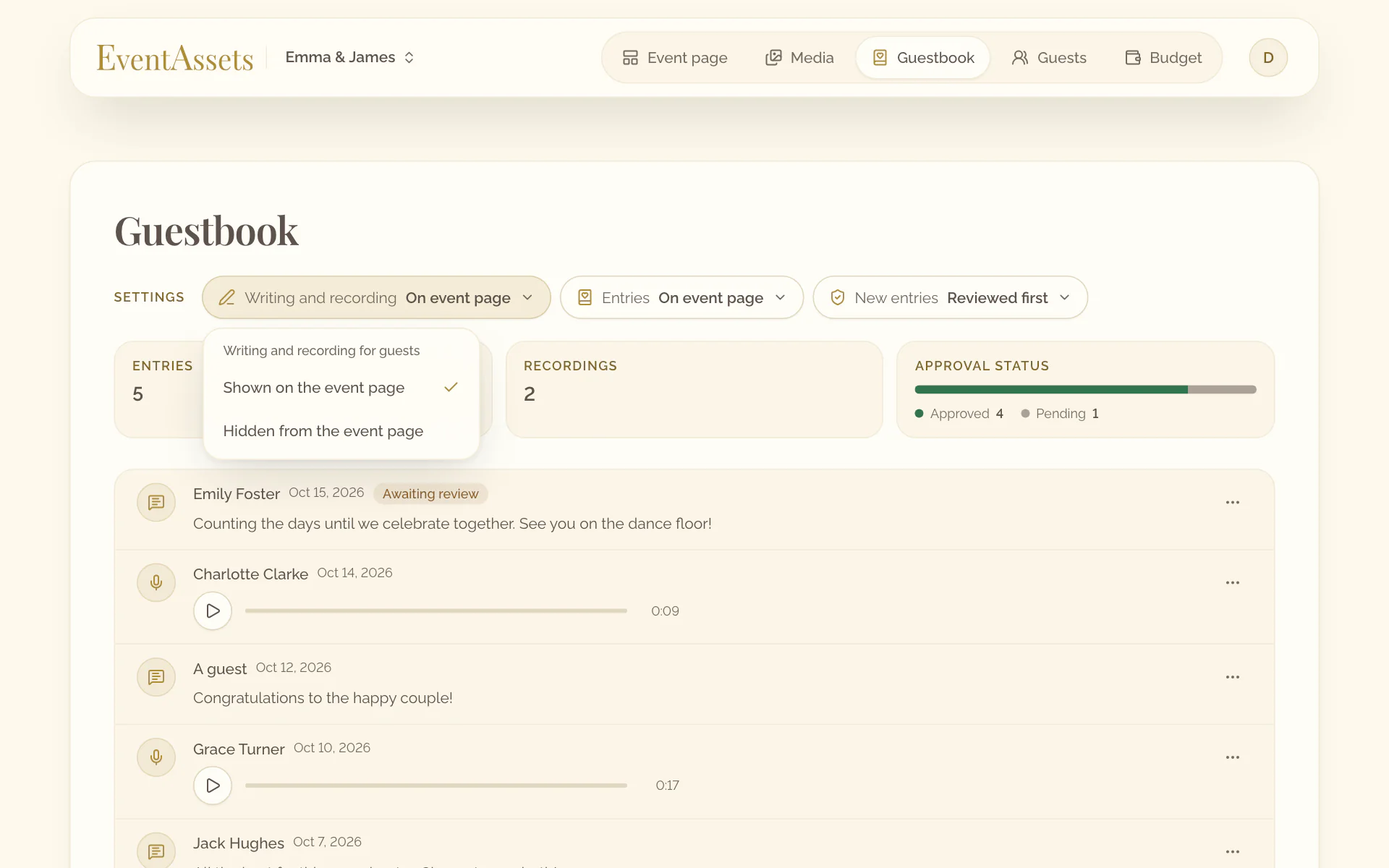
Task: Click the Approved 4 legend
Action: pos(959,414)
